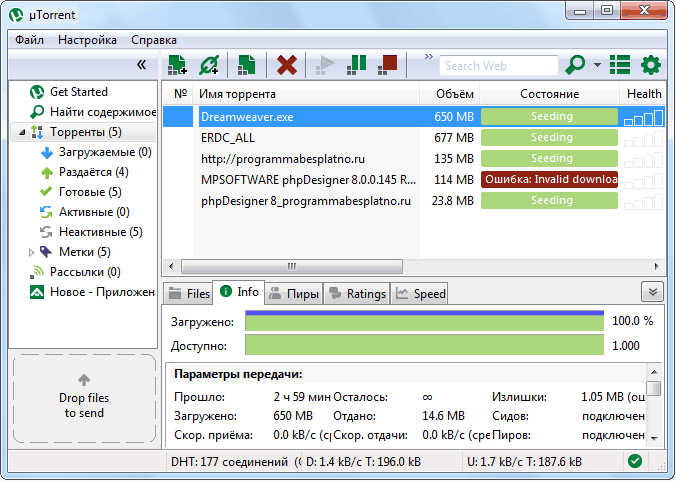
Task: Click the Create New Torrent icon
Action: tap(246, 65)
